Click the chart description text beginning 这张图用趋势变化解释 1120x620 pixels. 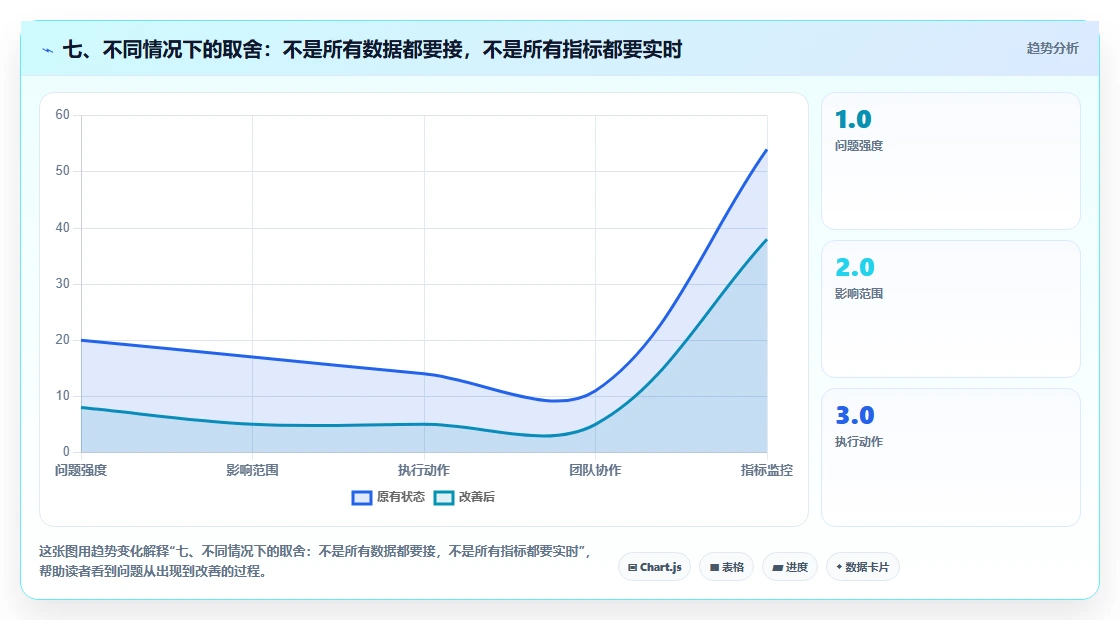(x=316, y=561)
